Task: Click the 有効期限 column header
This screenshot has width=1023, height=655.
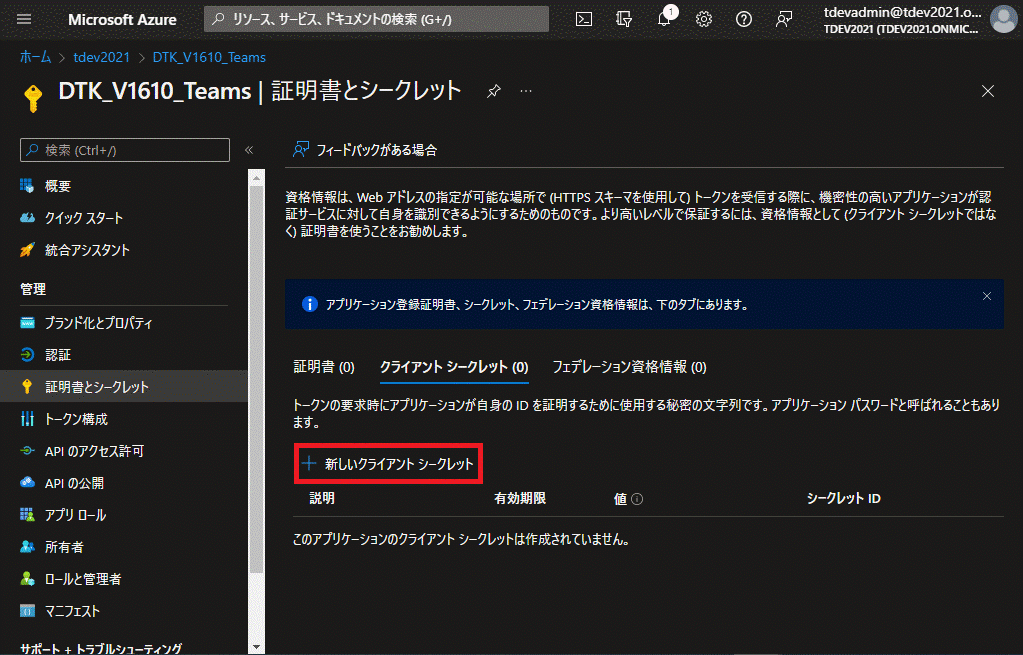Action: (x=519, y=498)
